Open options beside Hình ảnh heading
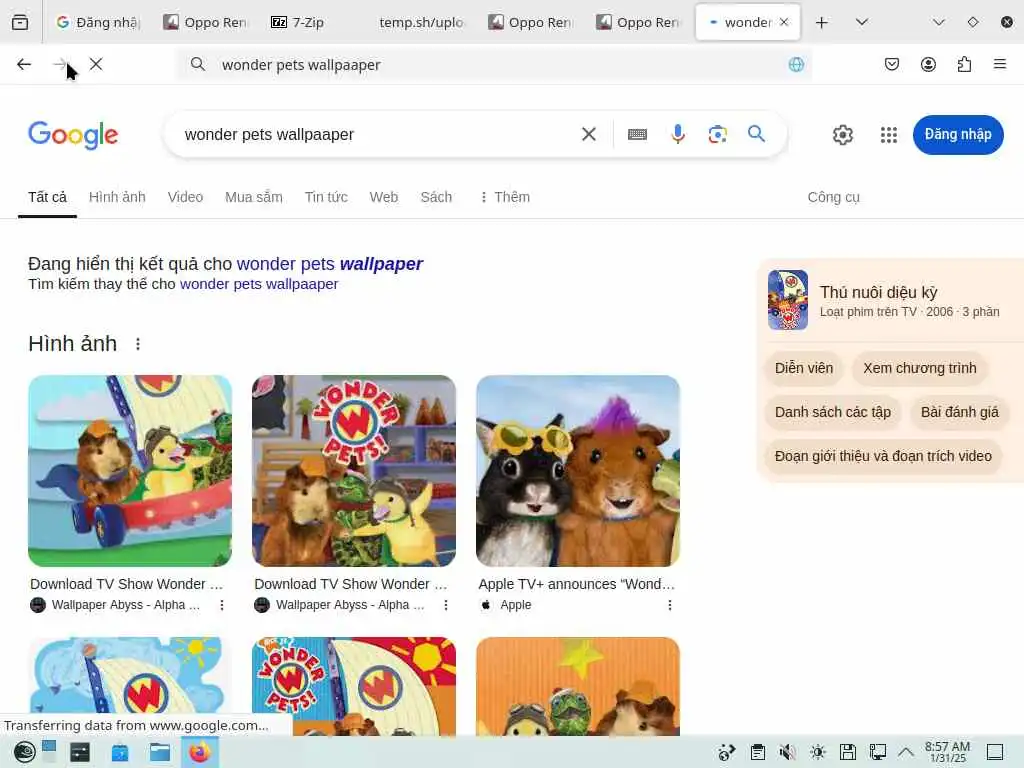The image size is (1024, 768). tap(138, 344)
